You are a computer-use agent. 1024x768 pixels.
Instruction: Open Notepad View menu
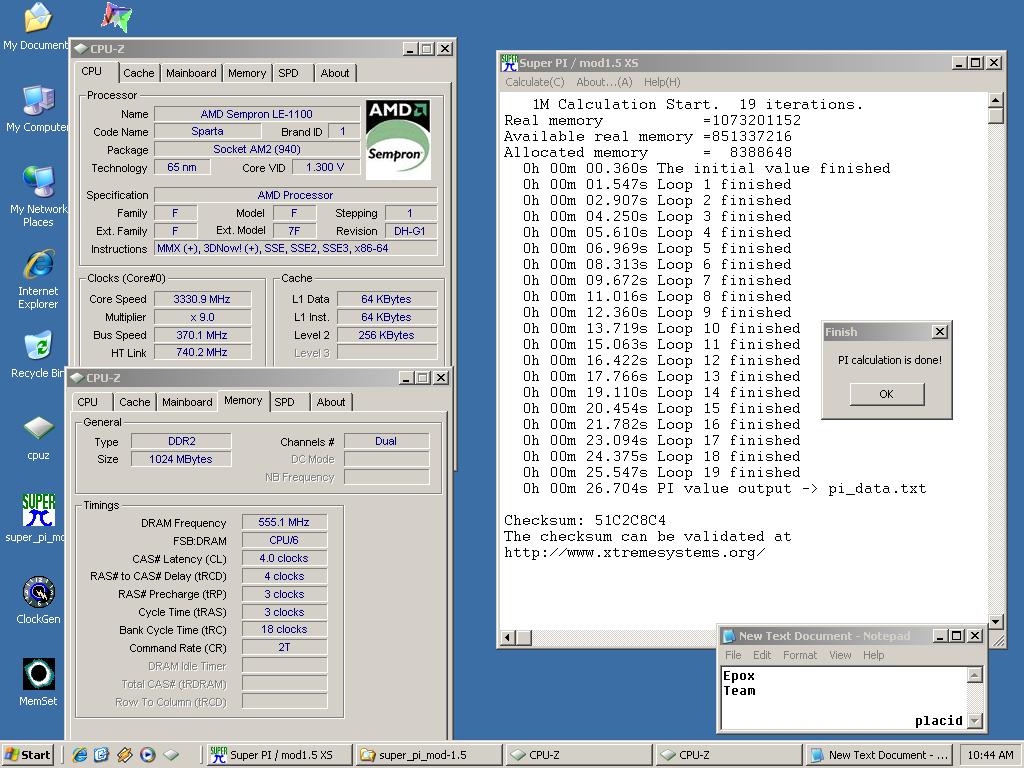tap(840, 655)
